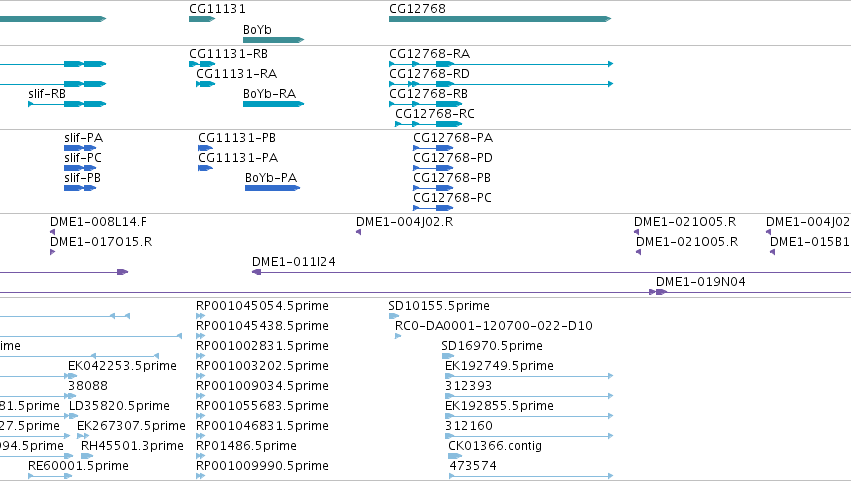Select the CG11131 gene label
Image resolution: width=851 pixels, height=481 pixels.
(x=217, y=9)
